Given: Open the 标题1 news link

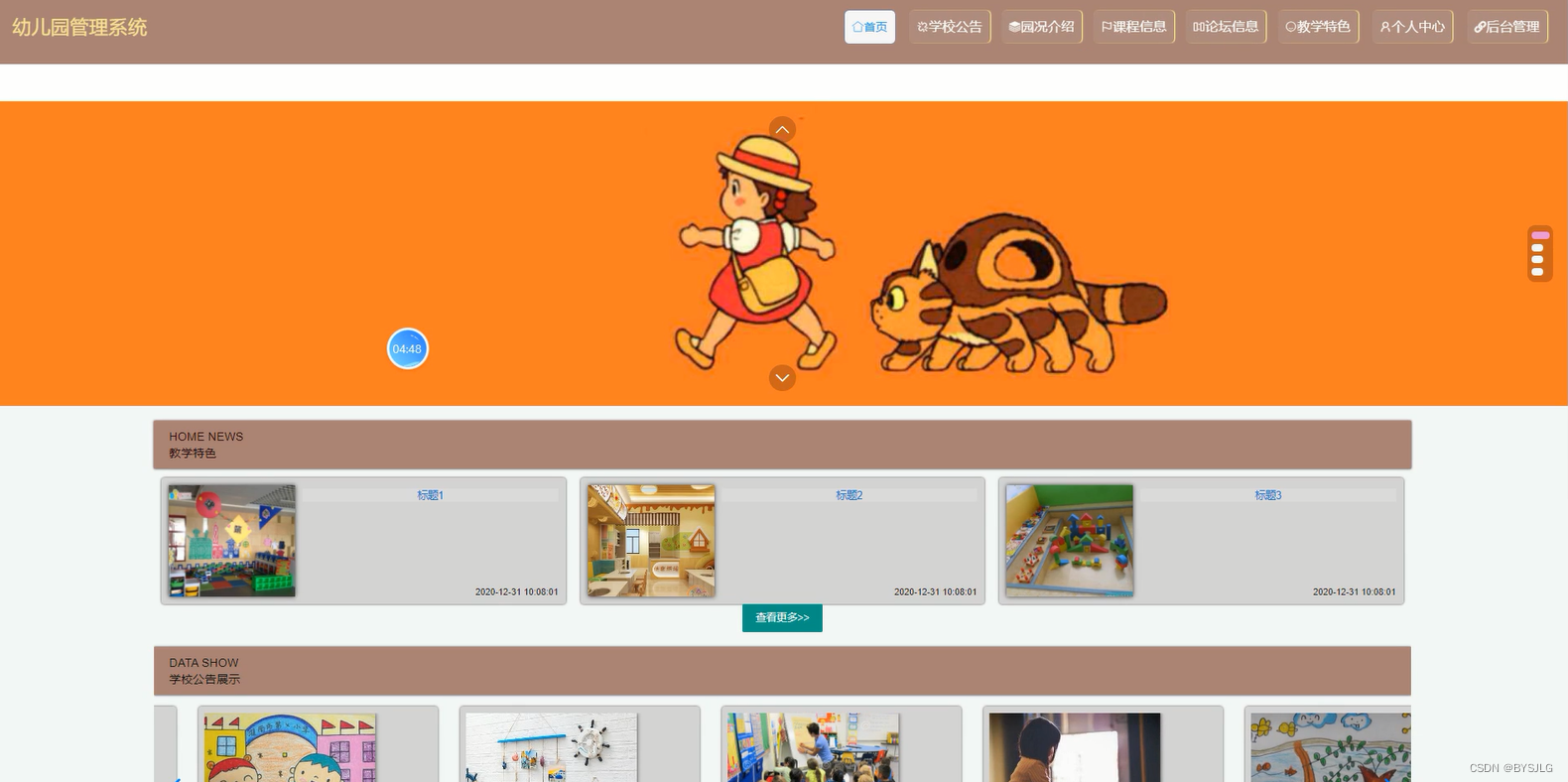Looking at the screenshot, I should [431, 495].
